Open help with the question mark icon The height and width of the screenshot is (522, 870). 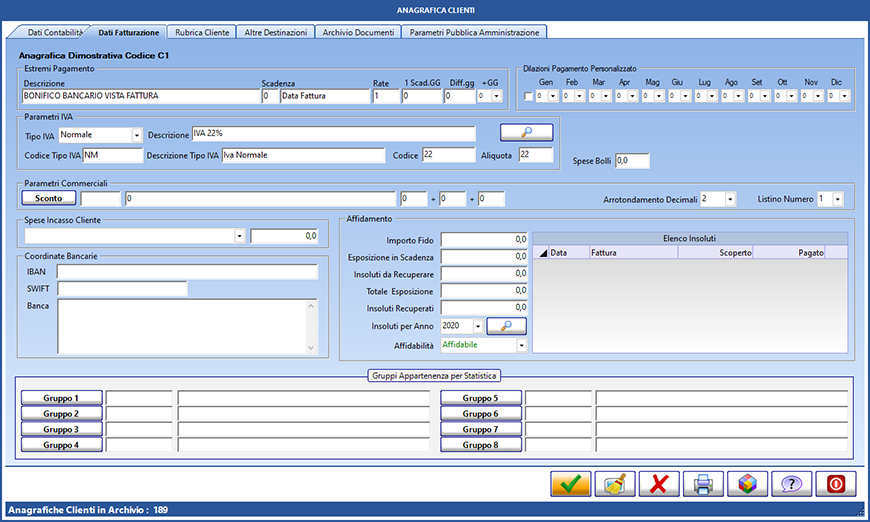(791, 484)
